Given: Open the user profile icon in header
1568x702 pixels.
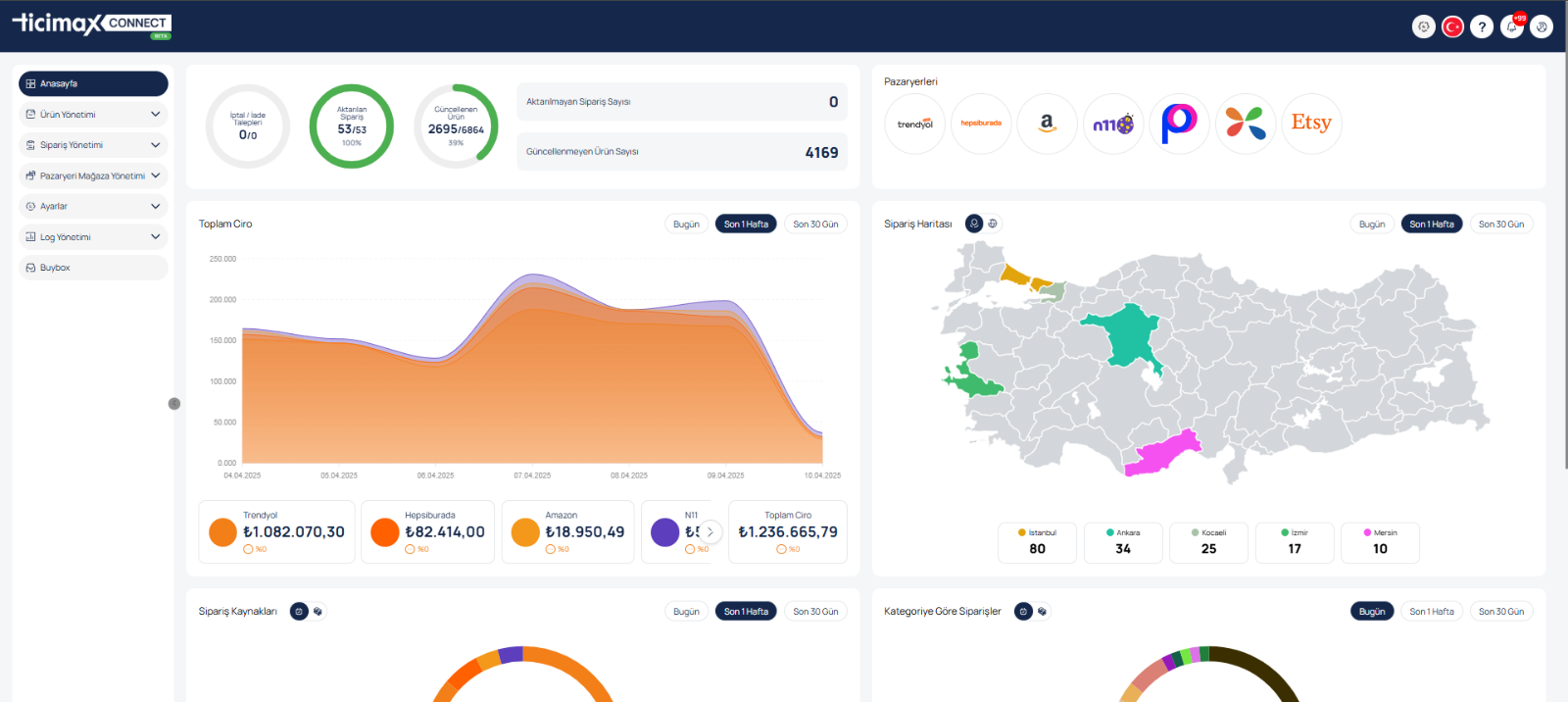Looking at the screenshot, I should point(1542,27).
